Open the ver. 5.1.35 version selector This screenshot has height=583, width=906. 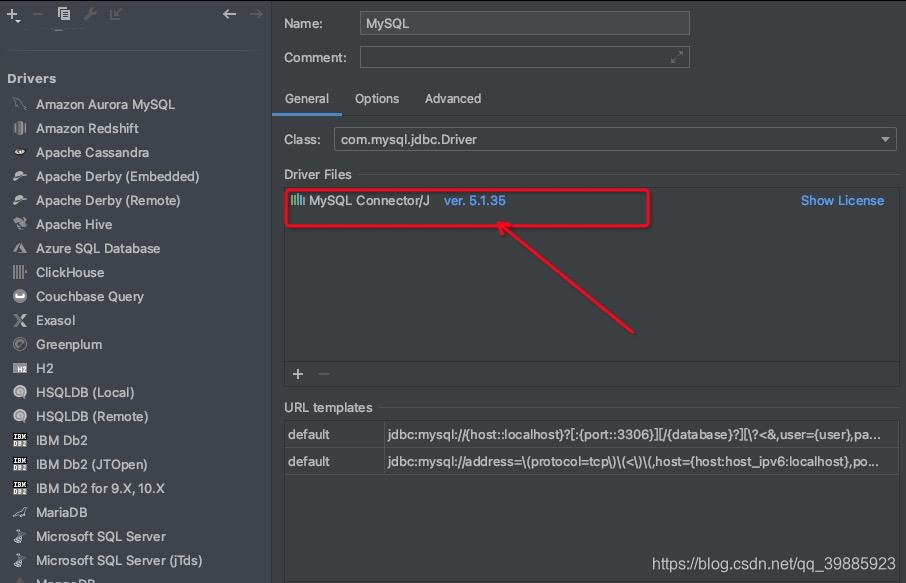474,200
